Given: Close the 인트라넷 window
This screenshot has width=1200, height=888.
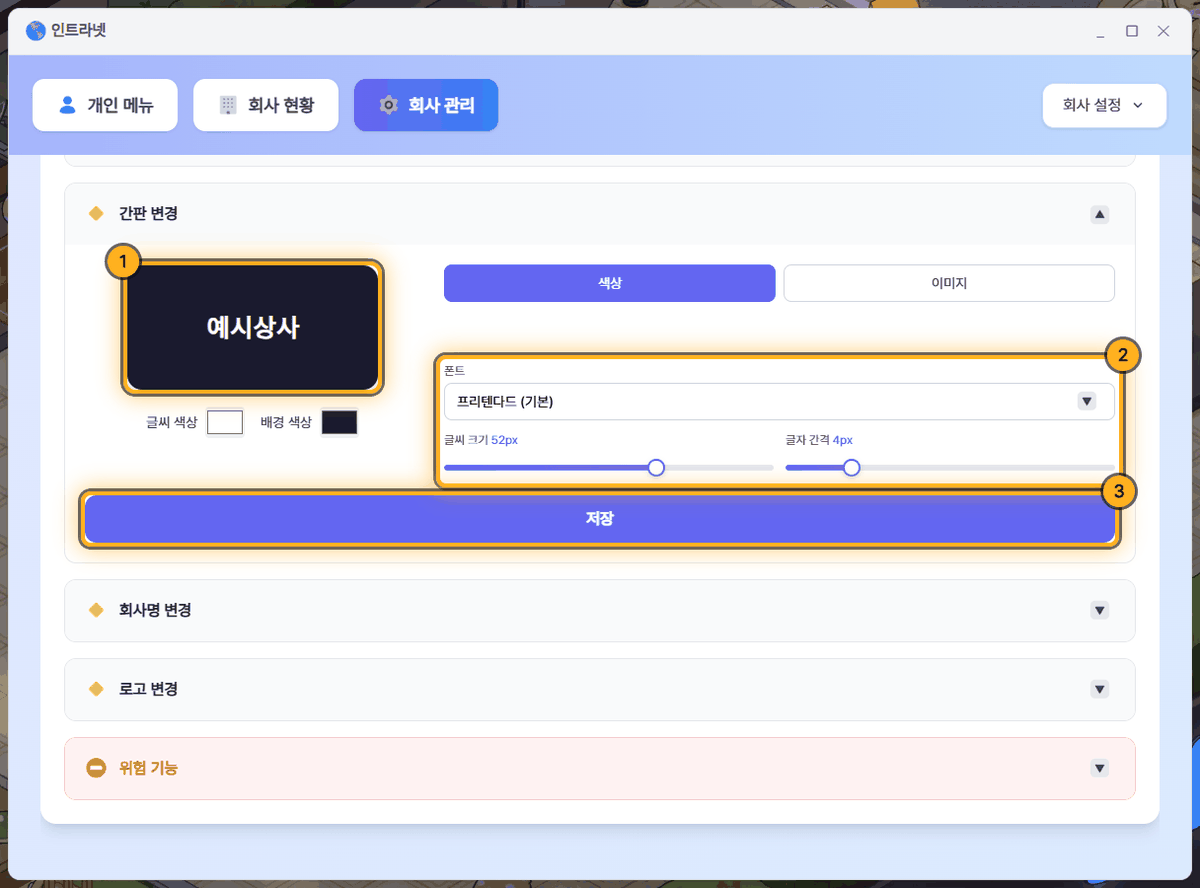Looking at the screenshot, I should [x=1163, y=31].
